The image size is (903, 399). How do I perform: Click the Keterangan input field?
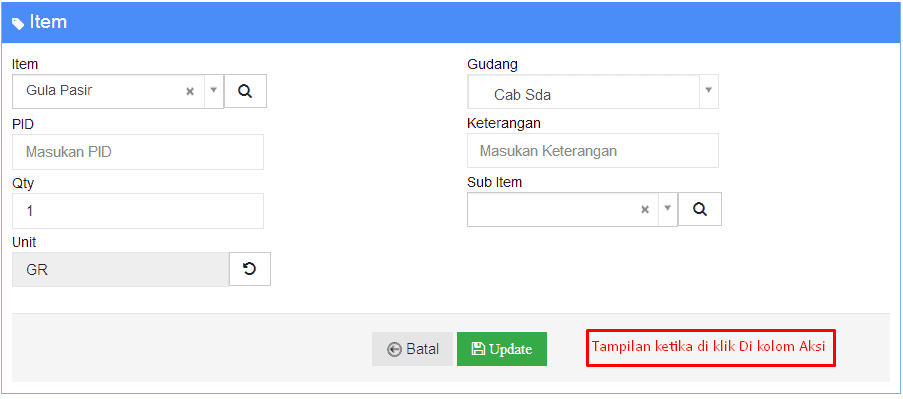click(x=593, y=151)
